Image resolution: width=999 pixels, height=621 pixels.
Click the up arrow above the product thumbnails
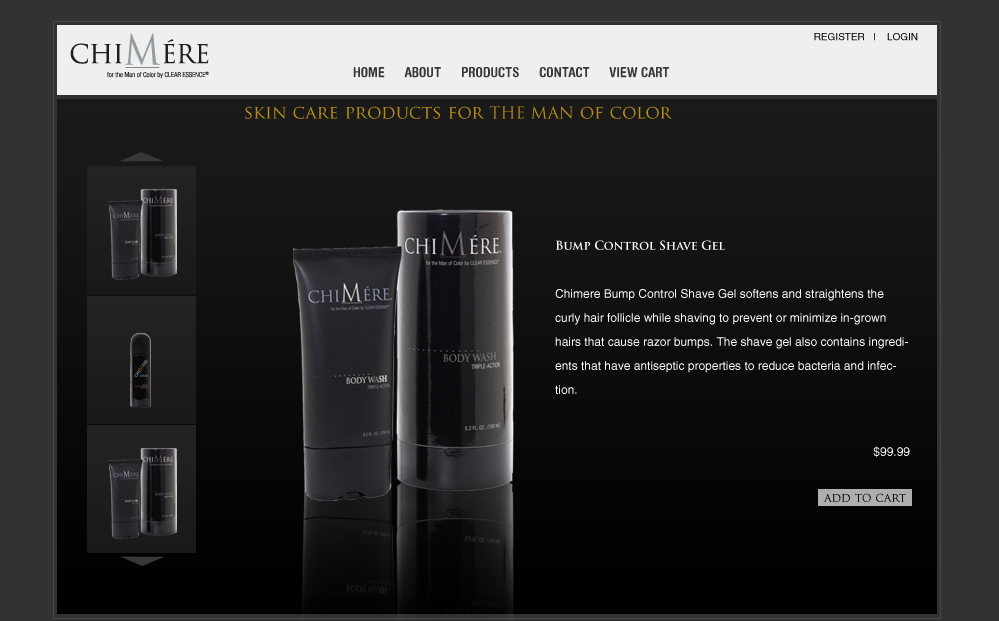[141, 157]
